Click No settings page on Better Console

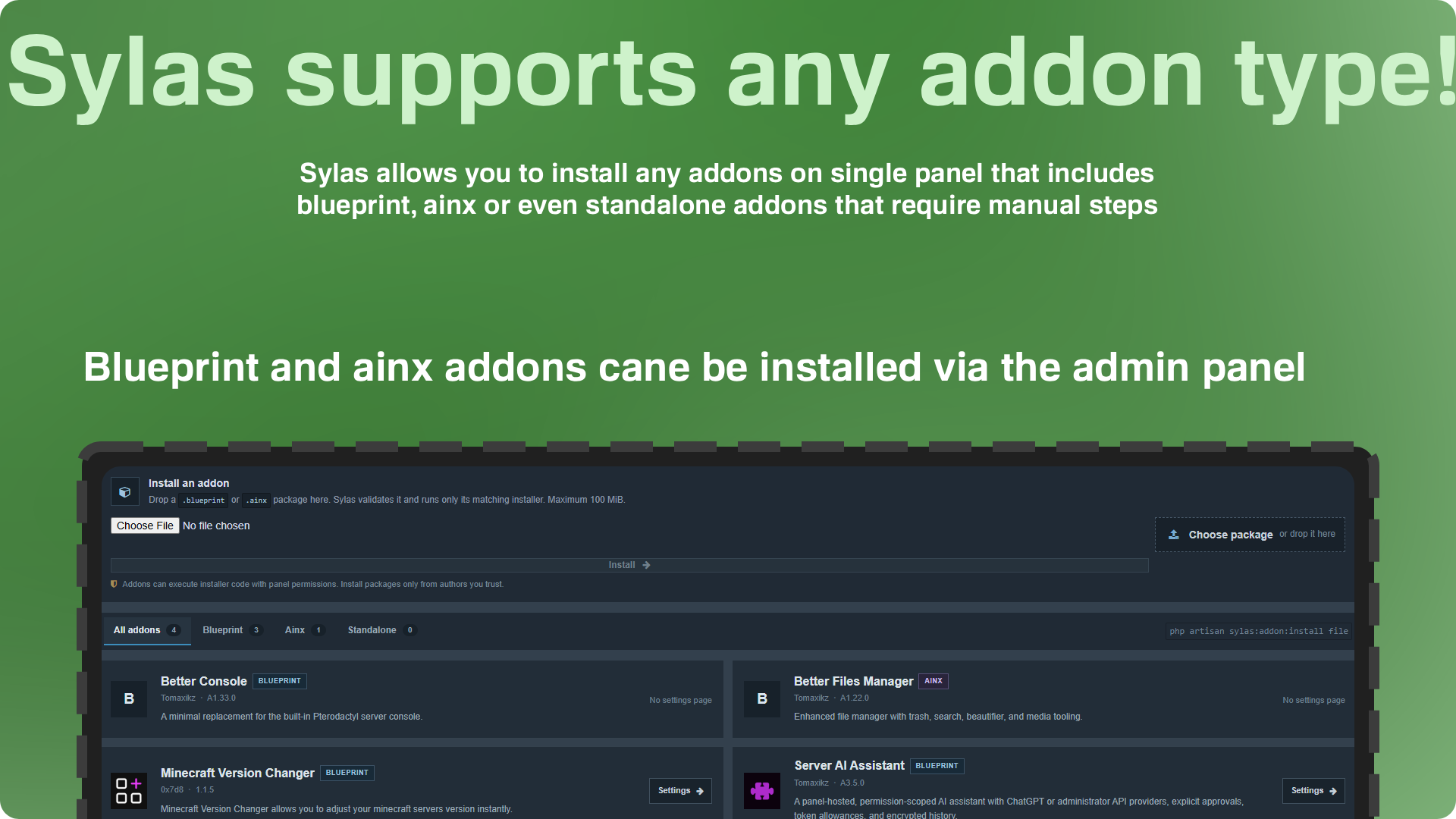tap(681, 700)
